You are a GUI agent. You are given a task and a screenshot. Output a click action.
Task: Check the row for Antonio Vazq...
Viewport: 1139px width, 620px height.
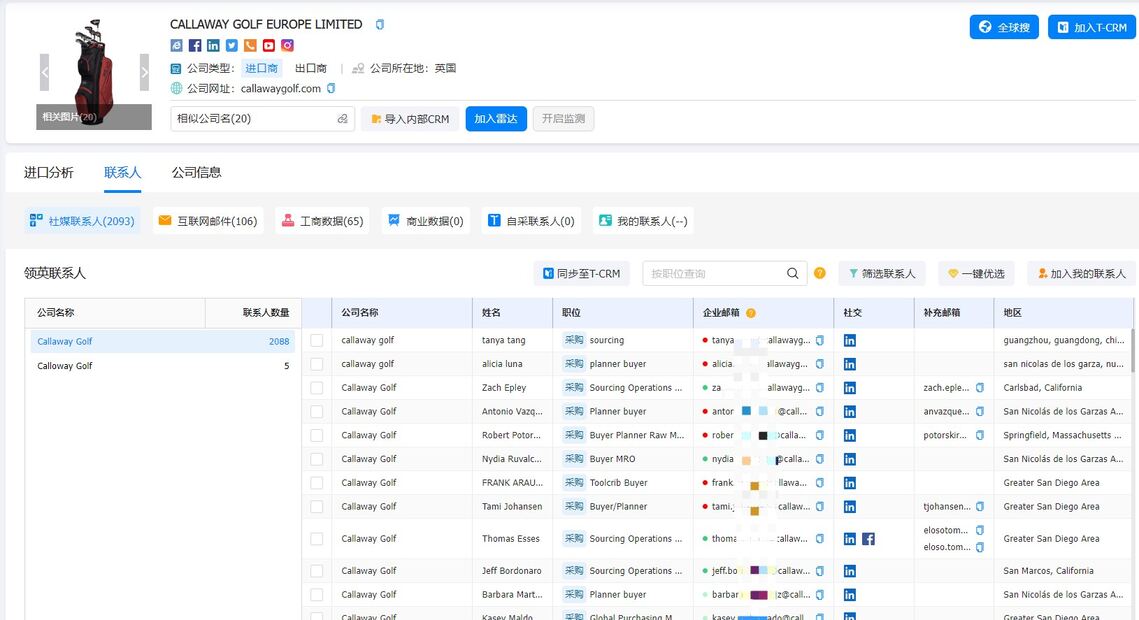pos(317,412)
